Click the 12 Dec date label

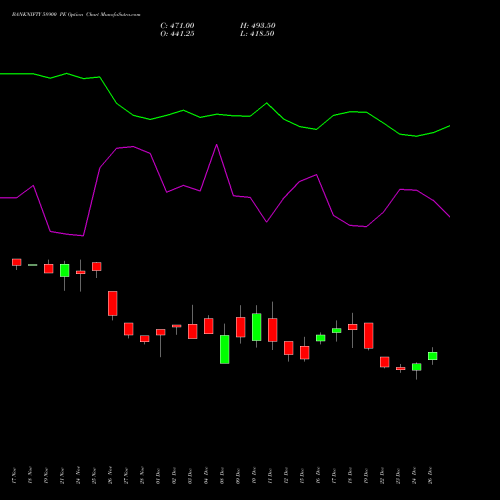pos(286,476)
